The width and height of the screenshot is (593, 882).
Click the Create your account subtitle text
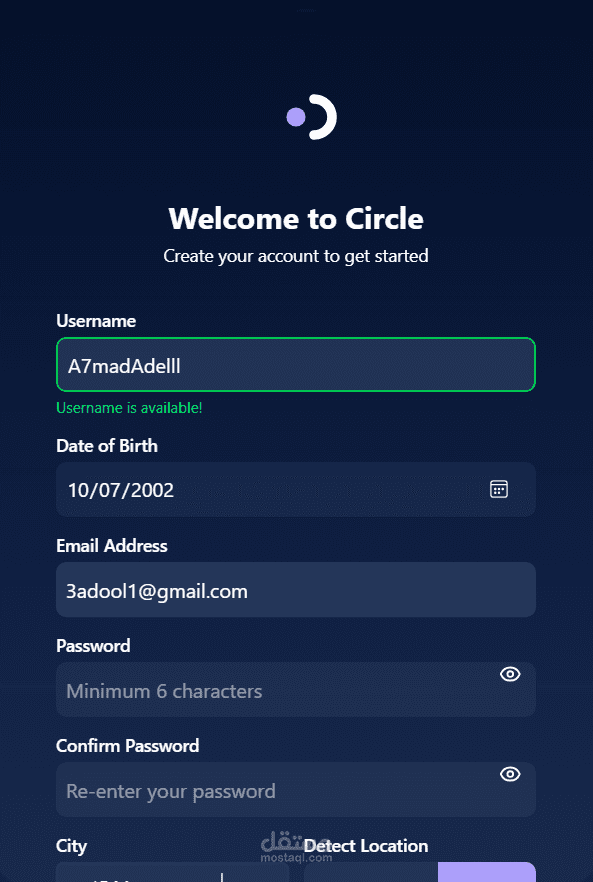(296, 256)
